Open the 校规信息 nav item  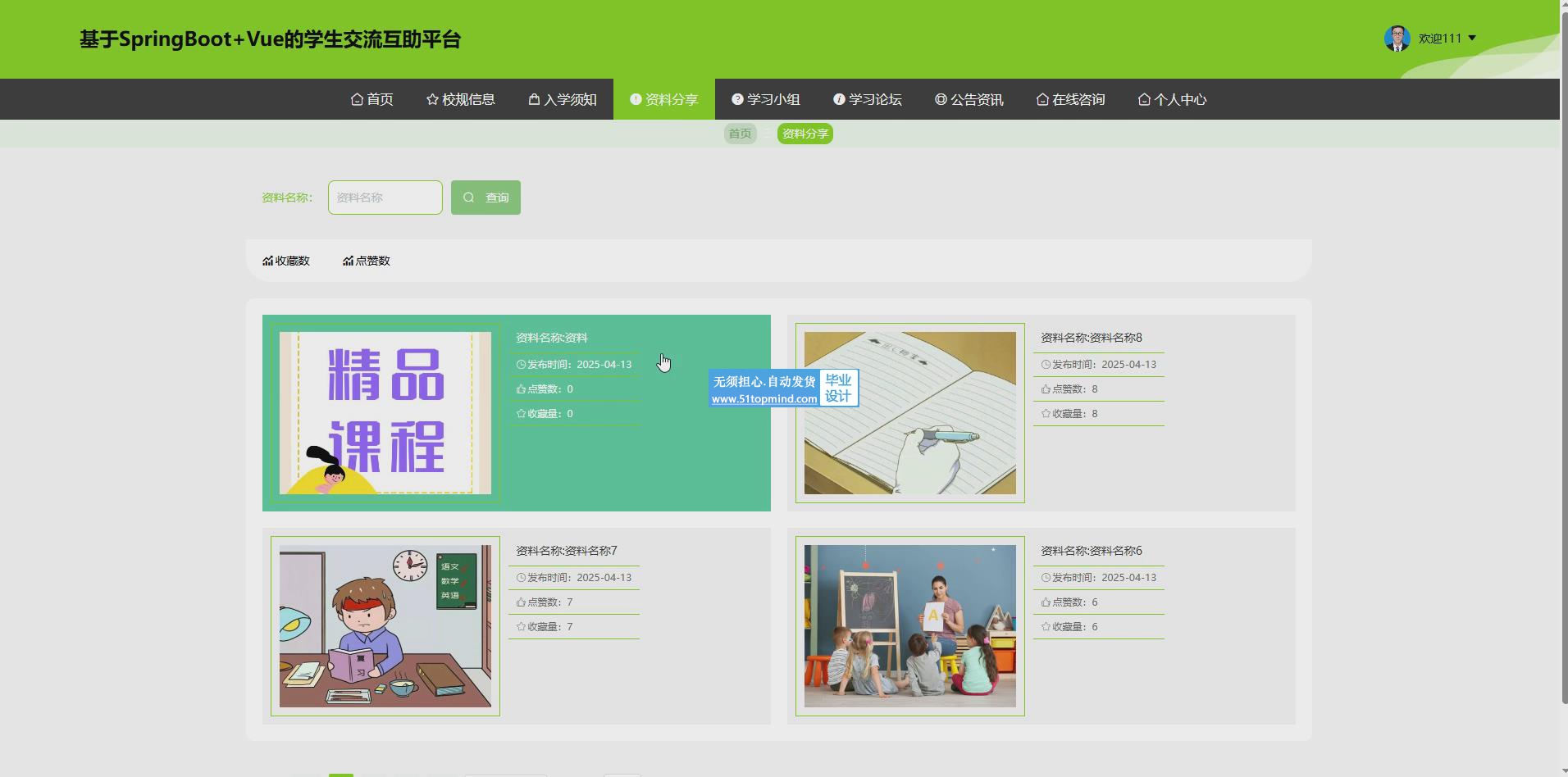460,99
